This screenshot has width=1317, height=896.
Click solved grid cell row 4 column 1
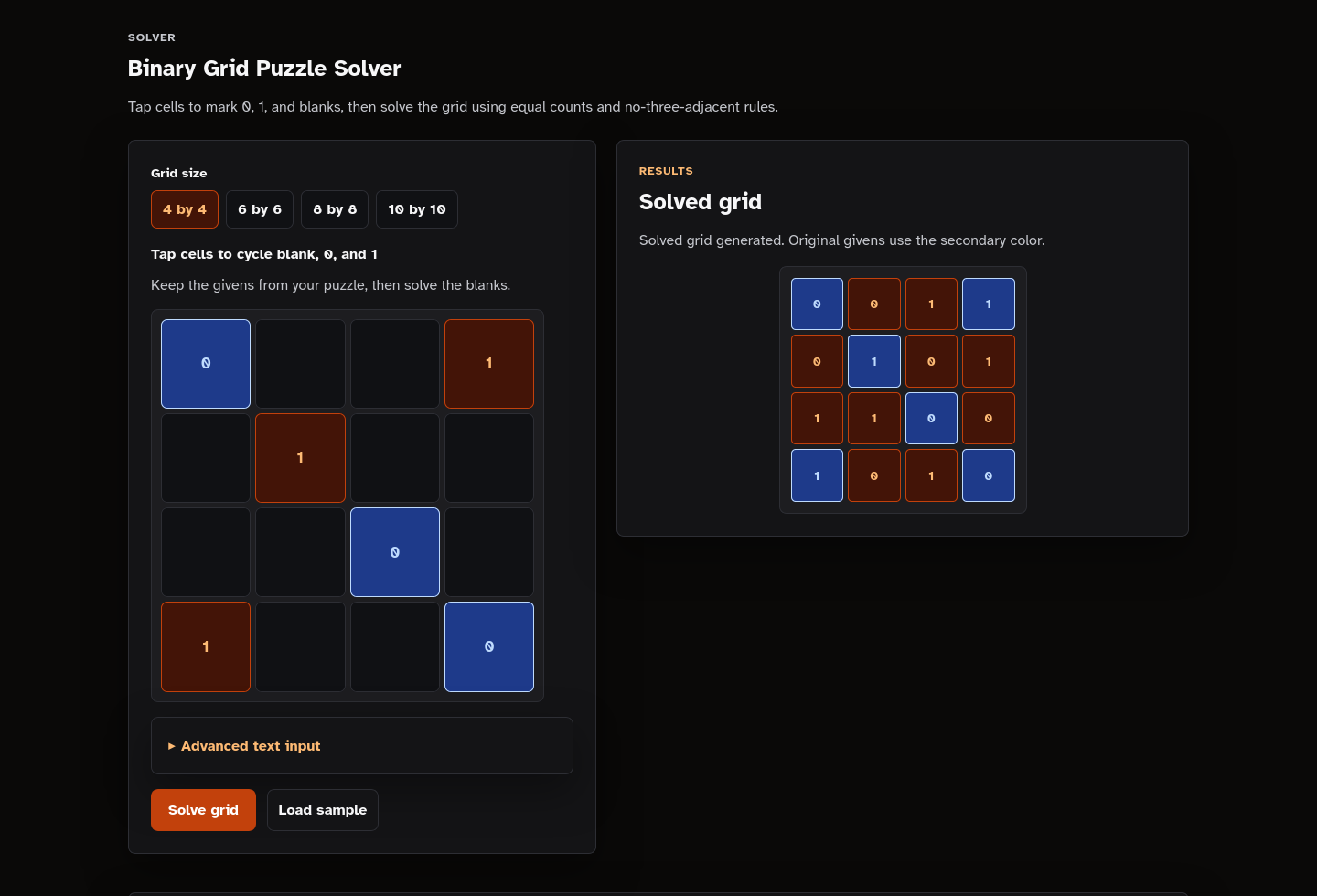point(817,475)
